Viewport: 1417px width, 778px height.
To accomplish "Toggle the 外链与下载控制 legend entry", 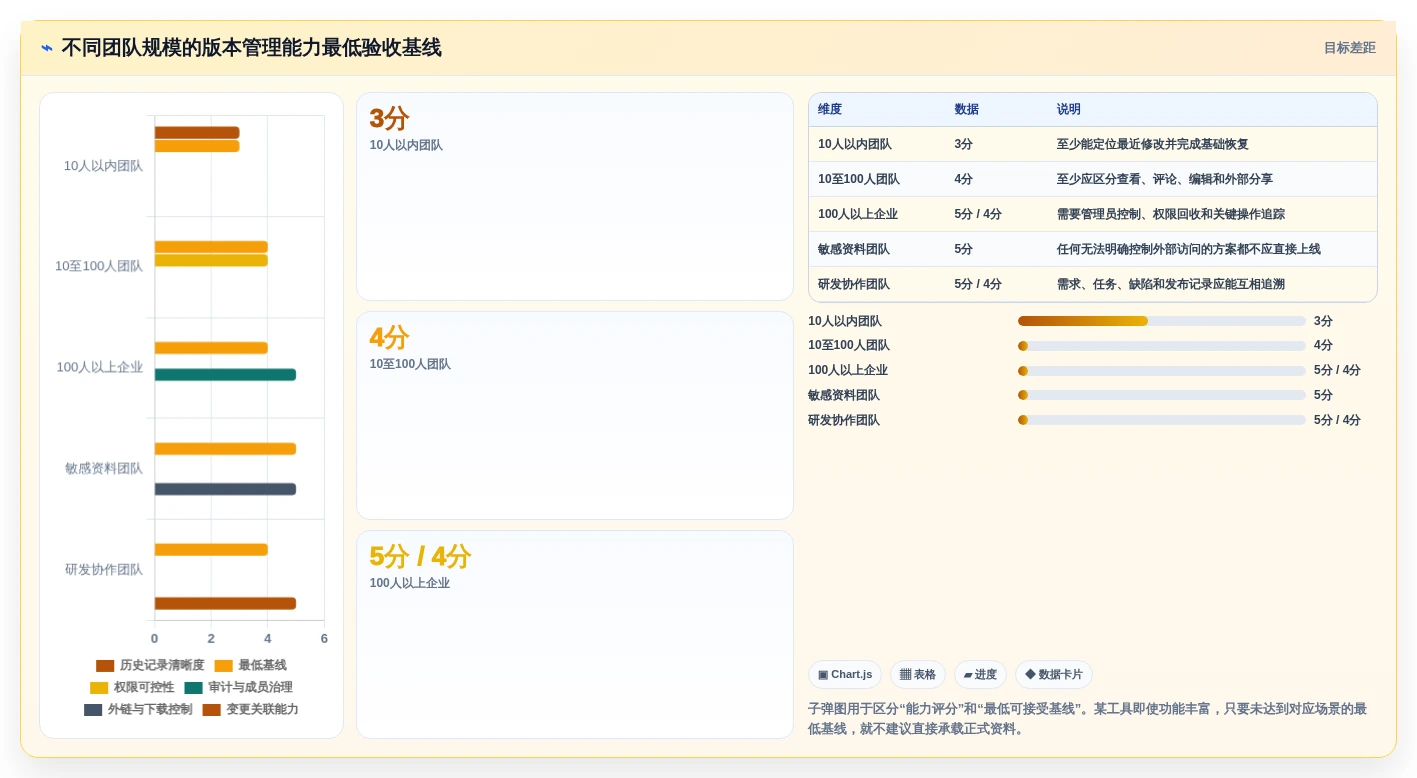I will tap(138, 710).
